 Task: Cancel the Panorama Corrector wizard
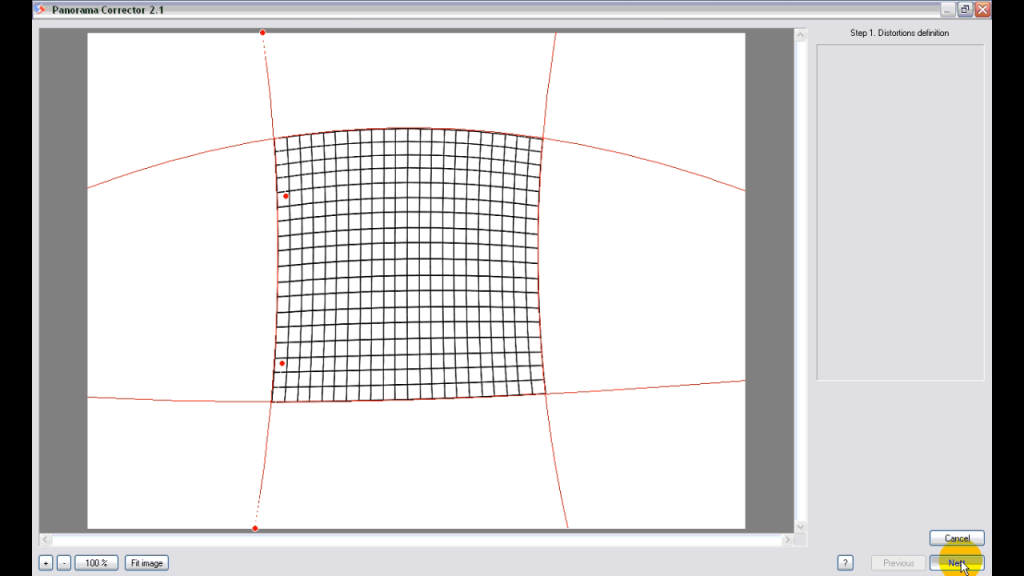[956, 538]
